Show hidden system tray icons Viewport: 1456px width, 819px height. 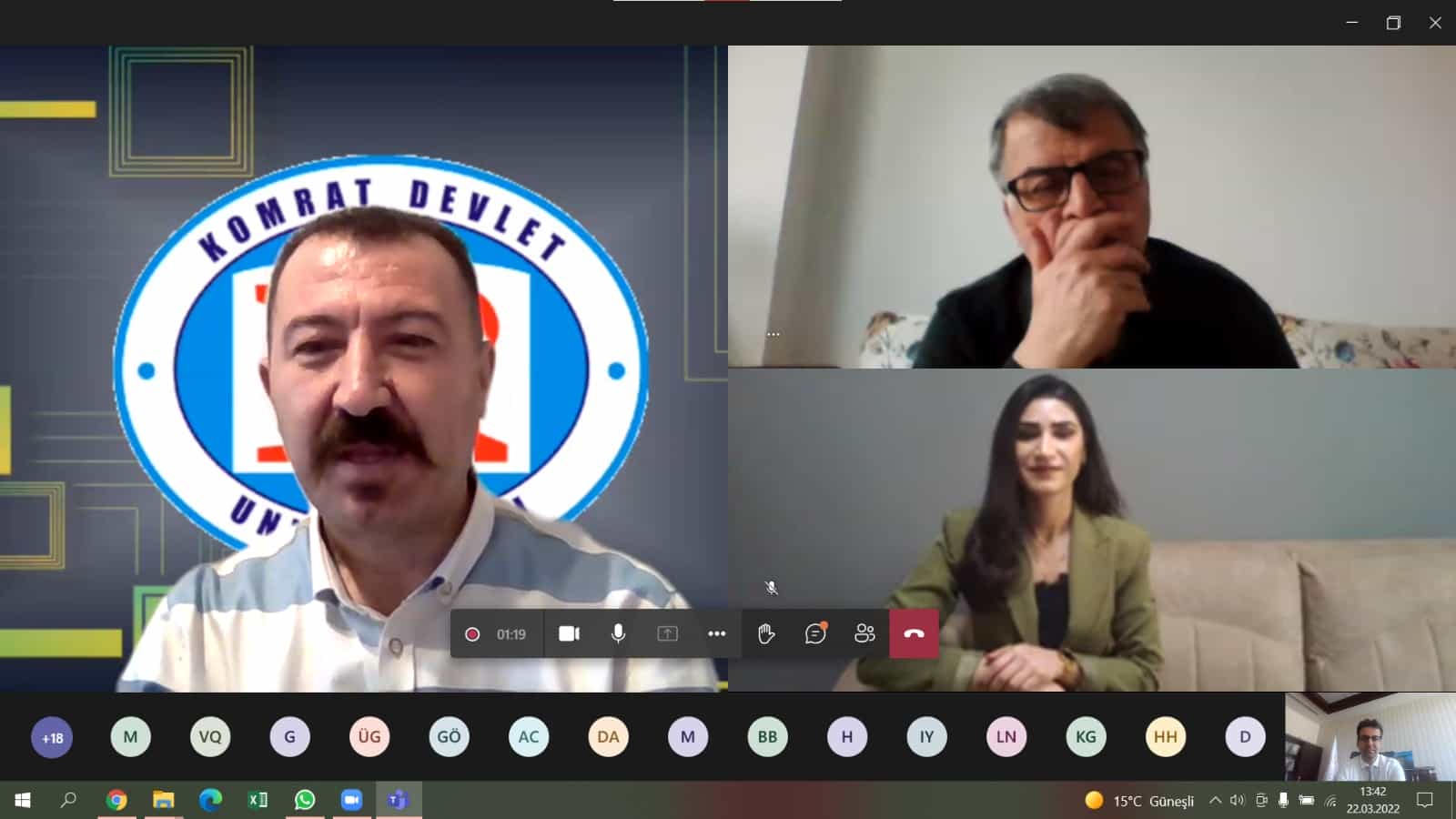(1215, 800)
